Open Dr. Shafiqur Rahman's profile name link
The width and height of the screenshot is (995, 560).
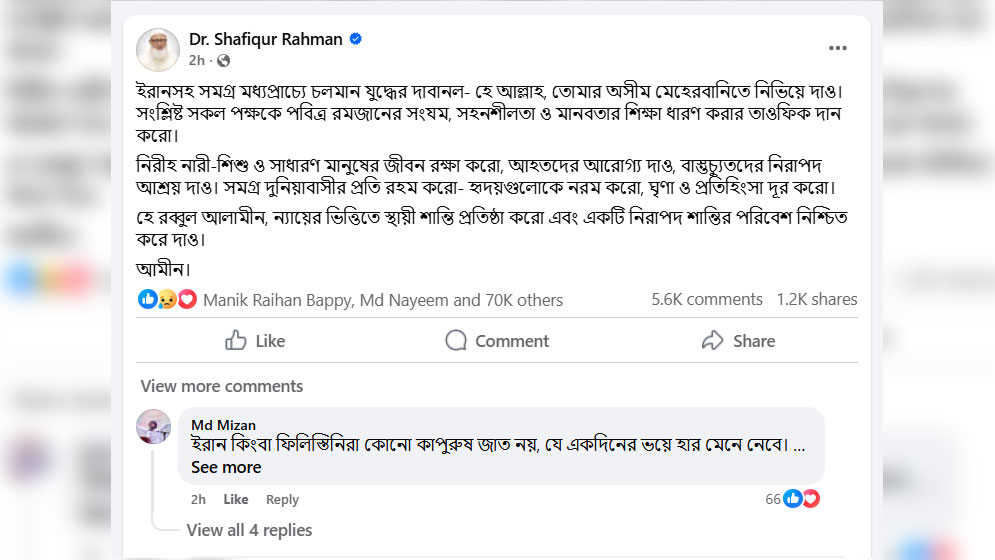pyautogui.click(x=266, y=40)
